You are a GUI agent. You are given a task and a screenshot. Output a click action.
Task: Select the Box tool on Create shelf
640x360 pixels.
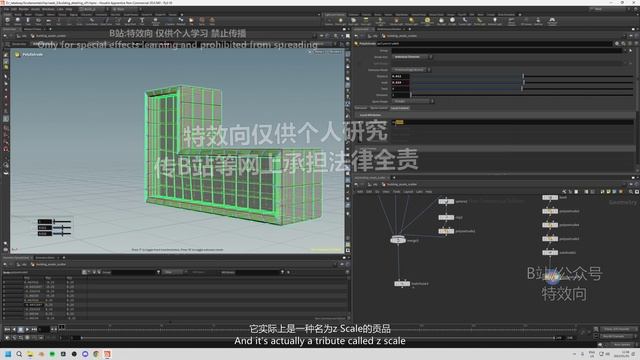[7, 21]
